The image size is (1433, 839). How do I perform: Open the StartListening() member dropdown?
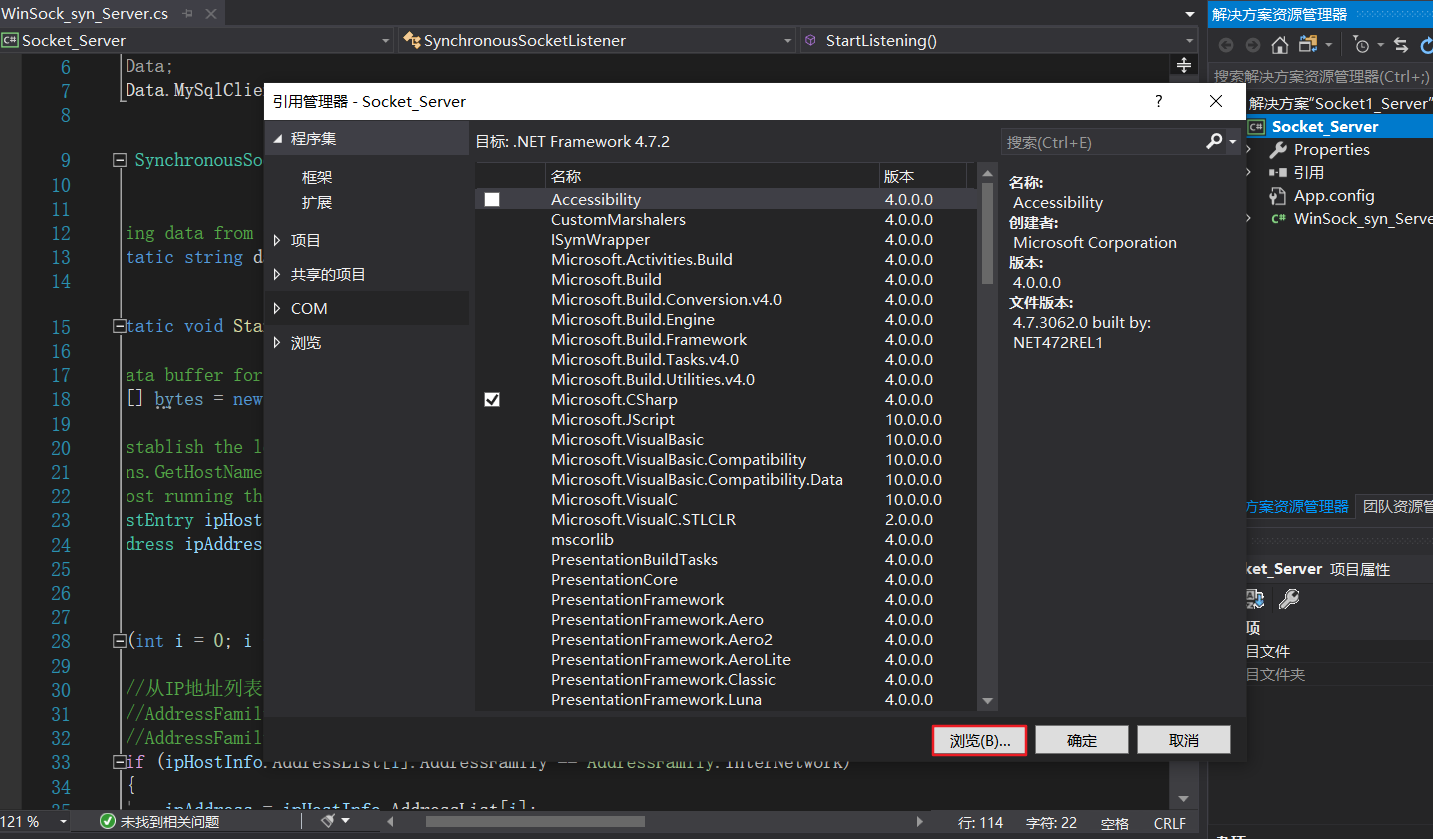1189,41
